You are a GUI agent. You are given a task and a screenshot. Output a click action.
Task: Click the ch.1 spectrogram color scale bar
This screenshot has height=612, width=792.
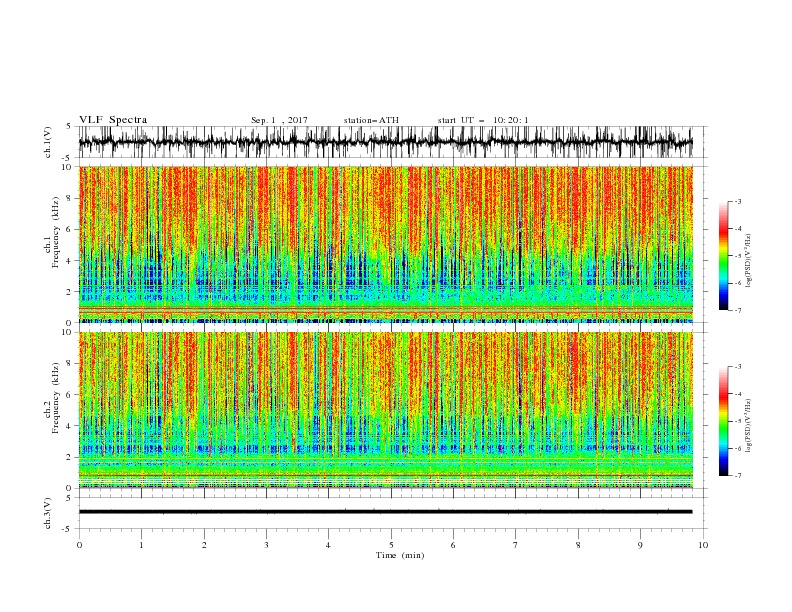723,256
